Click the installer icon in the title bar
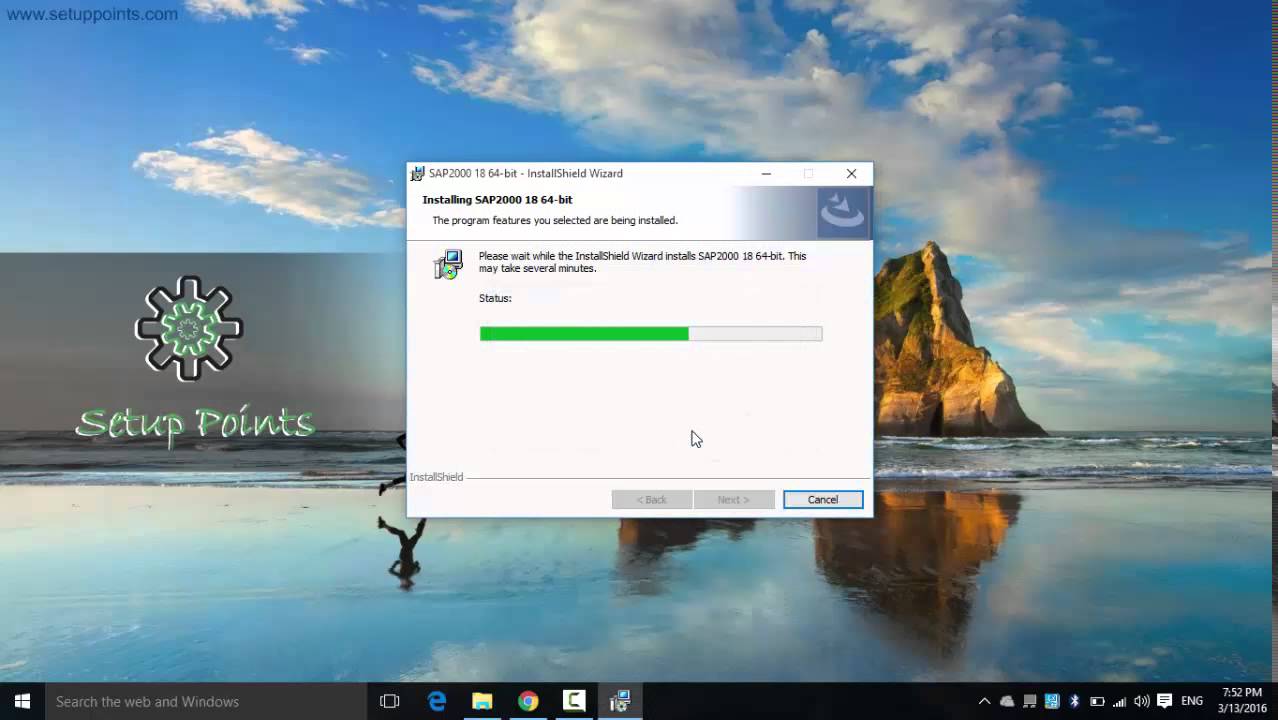Image resolution: width=1278 pixels, height=720 pixels. click(x=418, y=173)
